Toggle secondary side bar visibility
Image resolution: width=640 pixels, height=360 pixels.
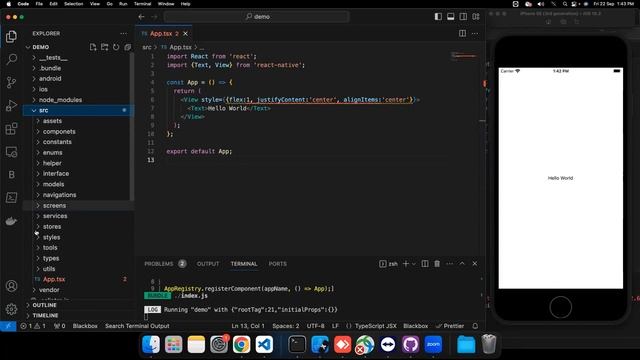[463, 17]
